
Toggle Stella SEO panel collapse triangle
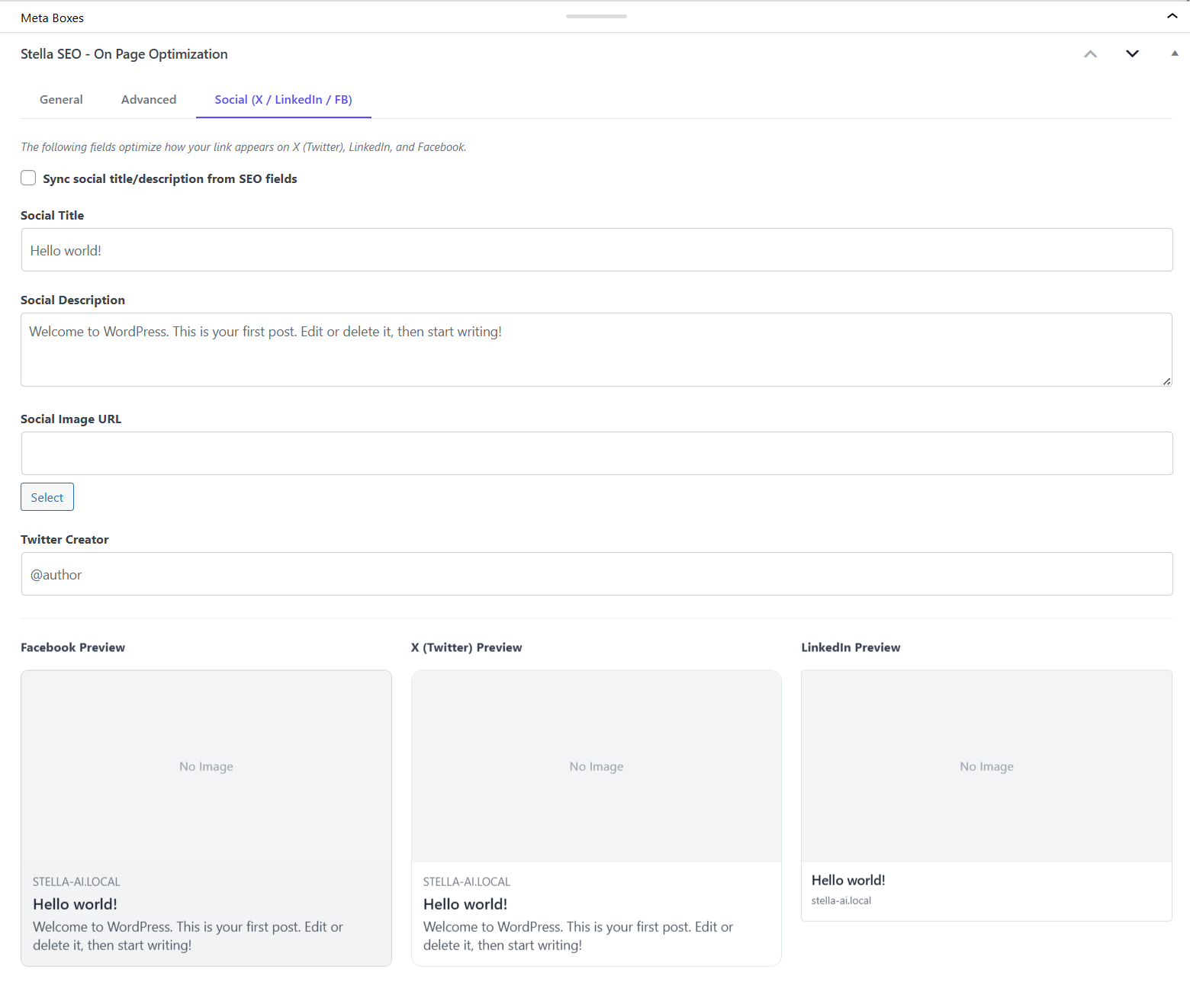[1175, 53]
